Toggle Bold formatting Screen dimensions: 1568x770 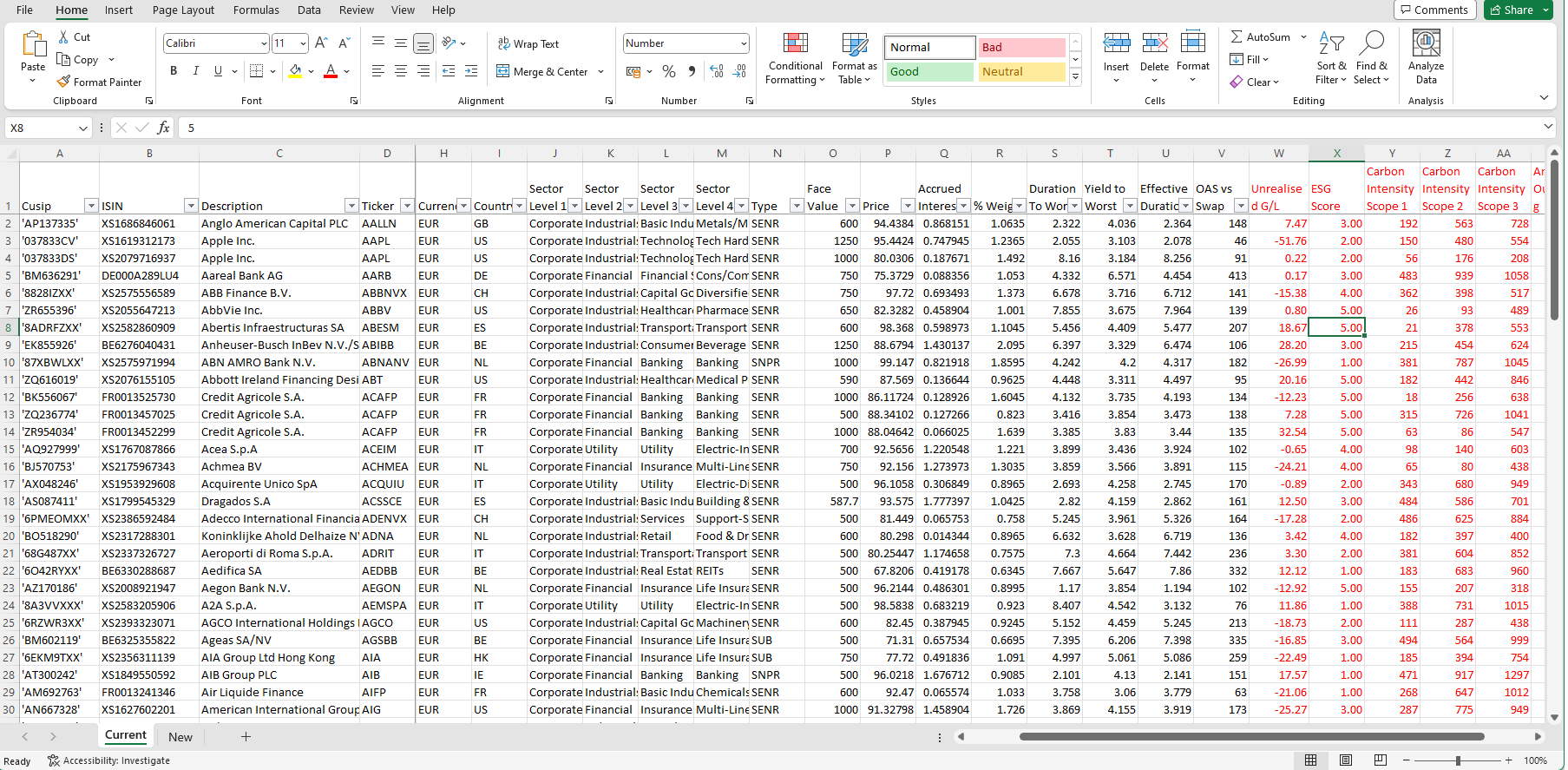pos(174,71)
